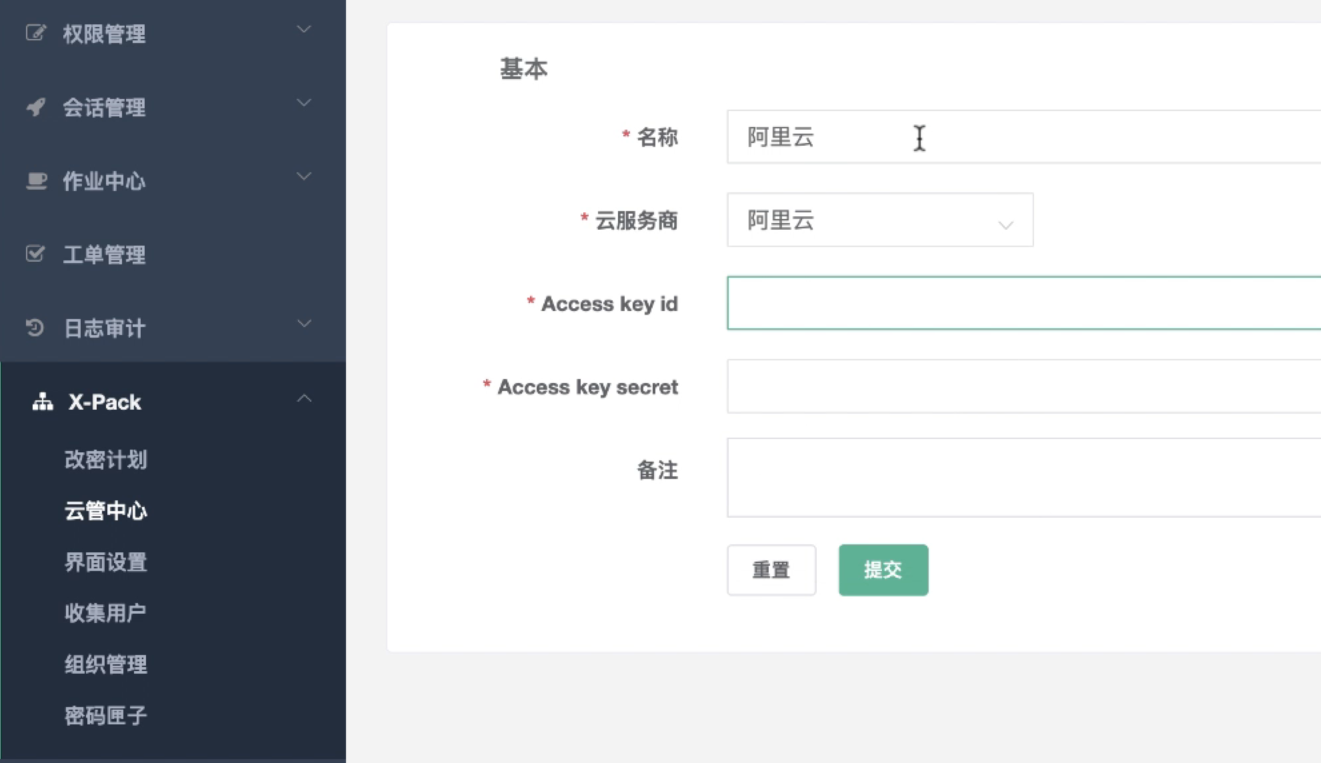Expand the 权限管理 menu chevron

pos(304,30)
